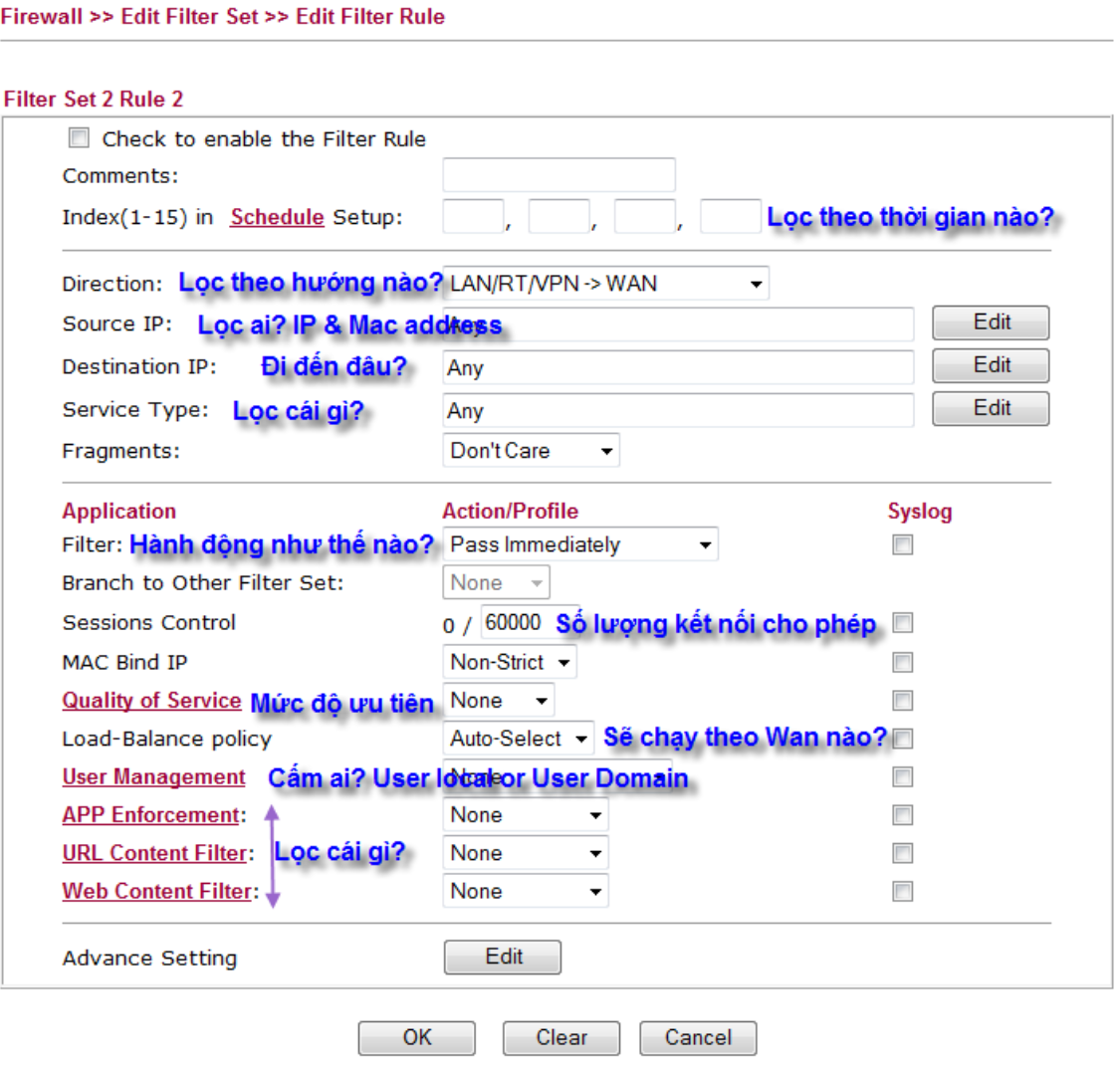Tick Syslog checkbox for MAC Bind IP

point(902,662)
